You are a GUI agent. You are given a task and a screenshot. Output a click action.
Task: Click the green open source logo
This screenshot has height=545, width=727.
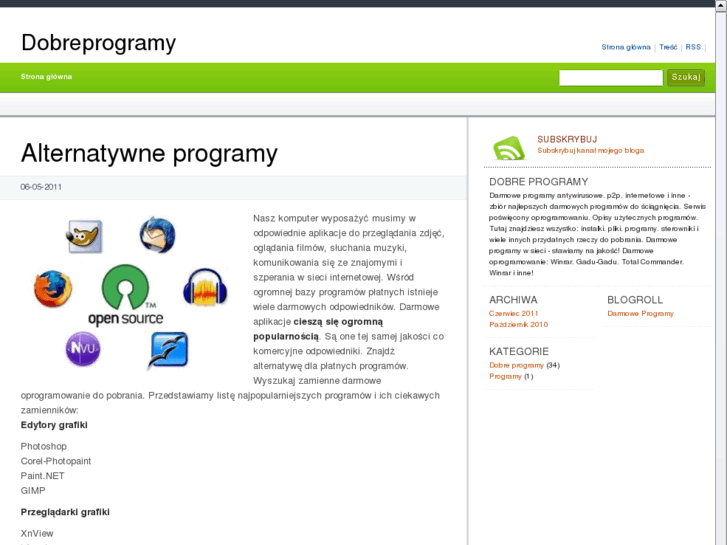(x=126, y=295)
